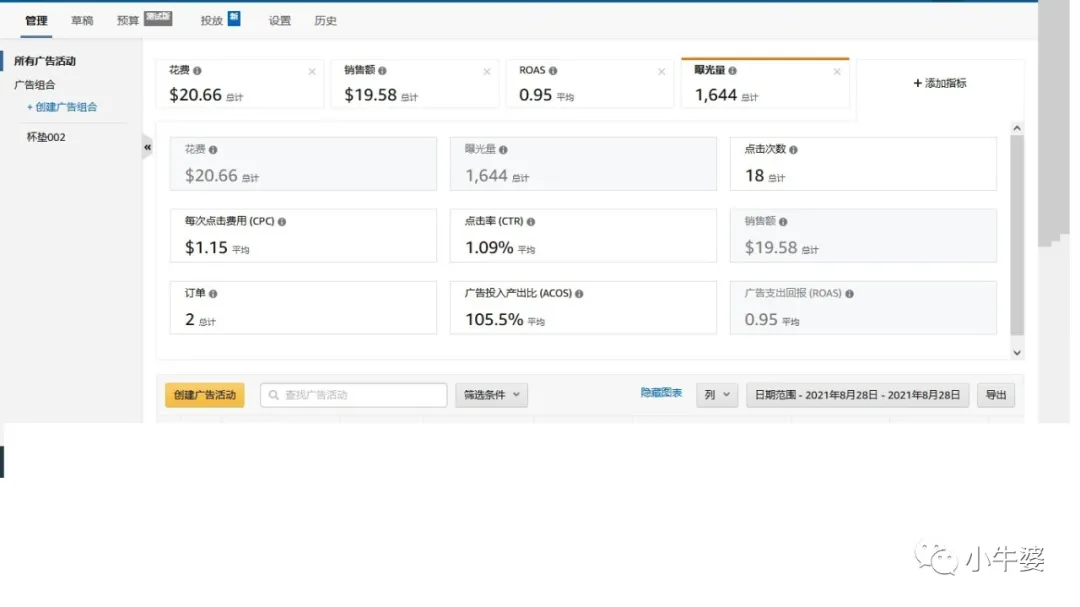1080x607 pixels.
Task: Click the 隐藏图表 hide chart link
Action: (x=662, y=393)
